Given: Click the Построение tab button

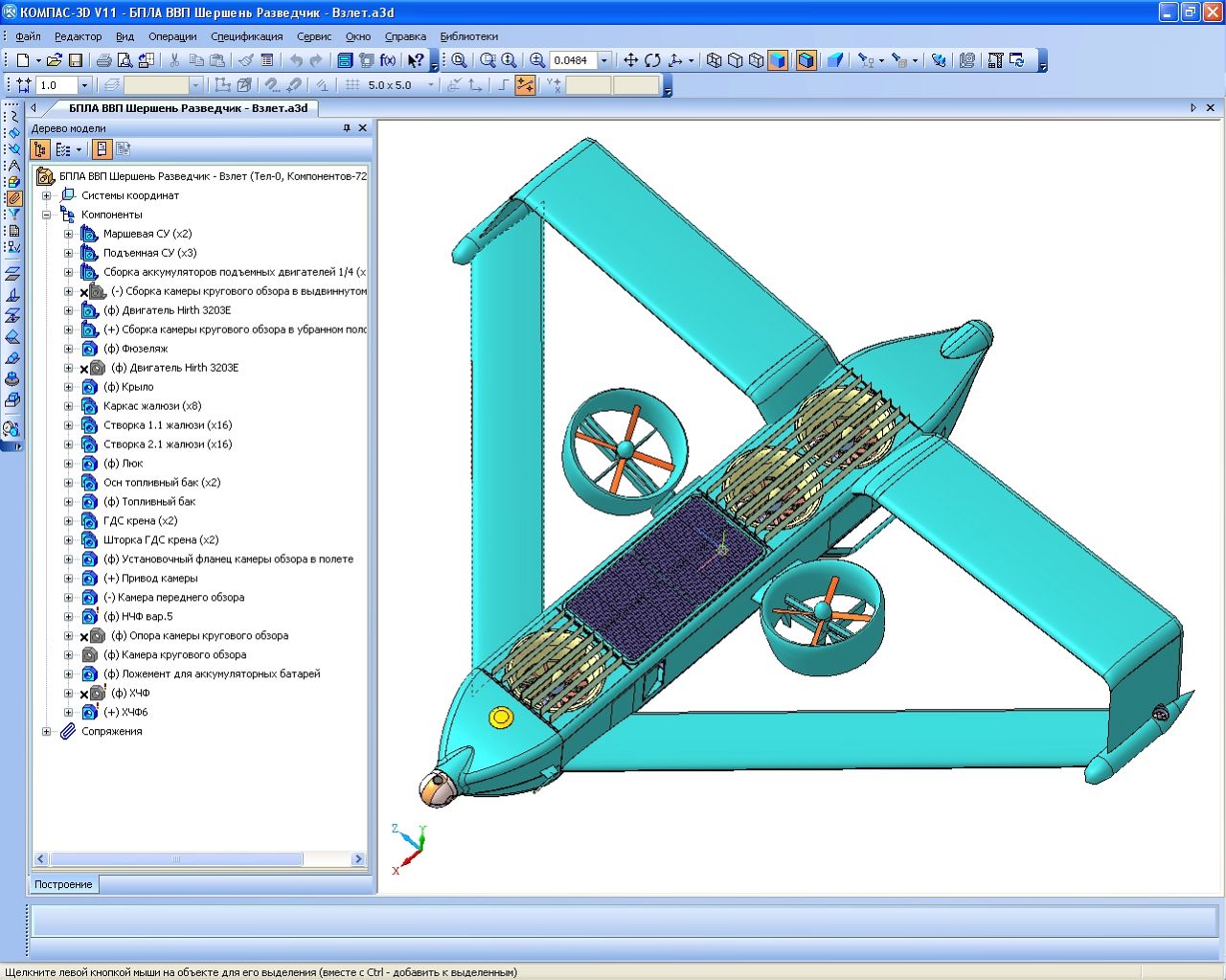Looking at the screenshot, I should coord(63,884).
